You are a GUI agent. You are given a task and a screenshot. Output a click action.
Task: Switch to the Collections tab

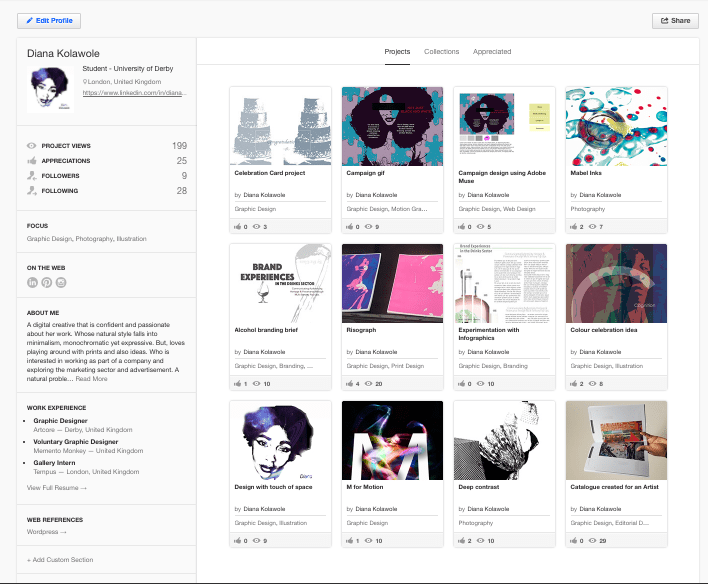click(441, 51)
